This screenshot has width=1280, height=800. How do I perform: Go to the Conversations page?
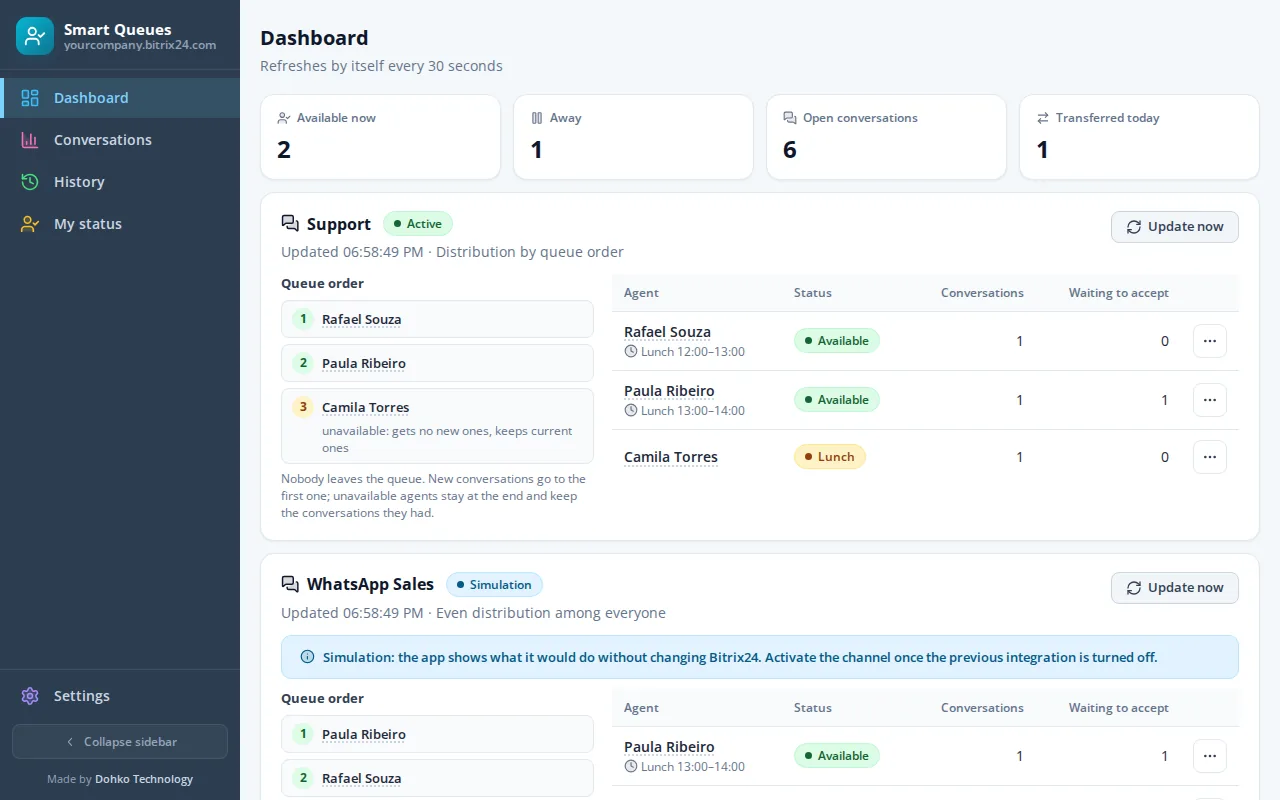(120, 140)
